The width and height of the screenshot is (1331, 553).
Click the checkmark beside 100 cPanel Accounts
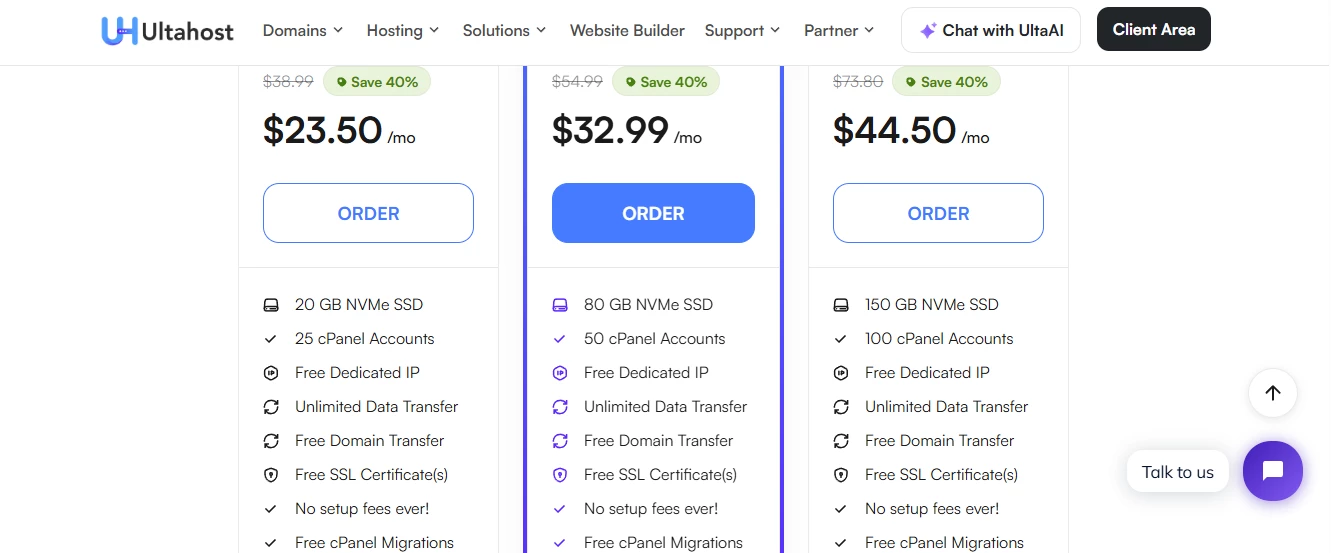tap(841, 339)
